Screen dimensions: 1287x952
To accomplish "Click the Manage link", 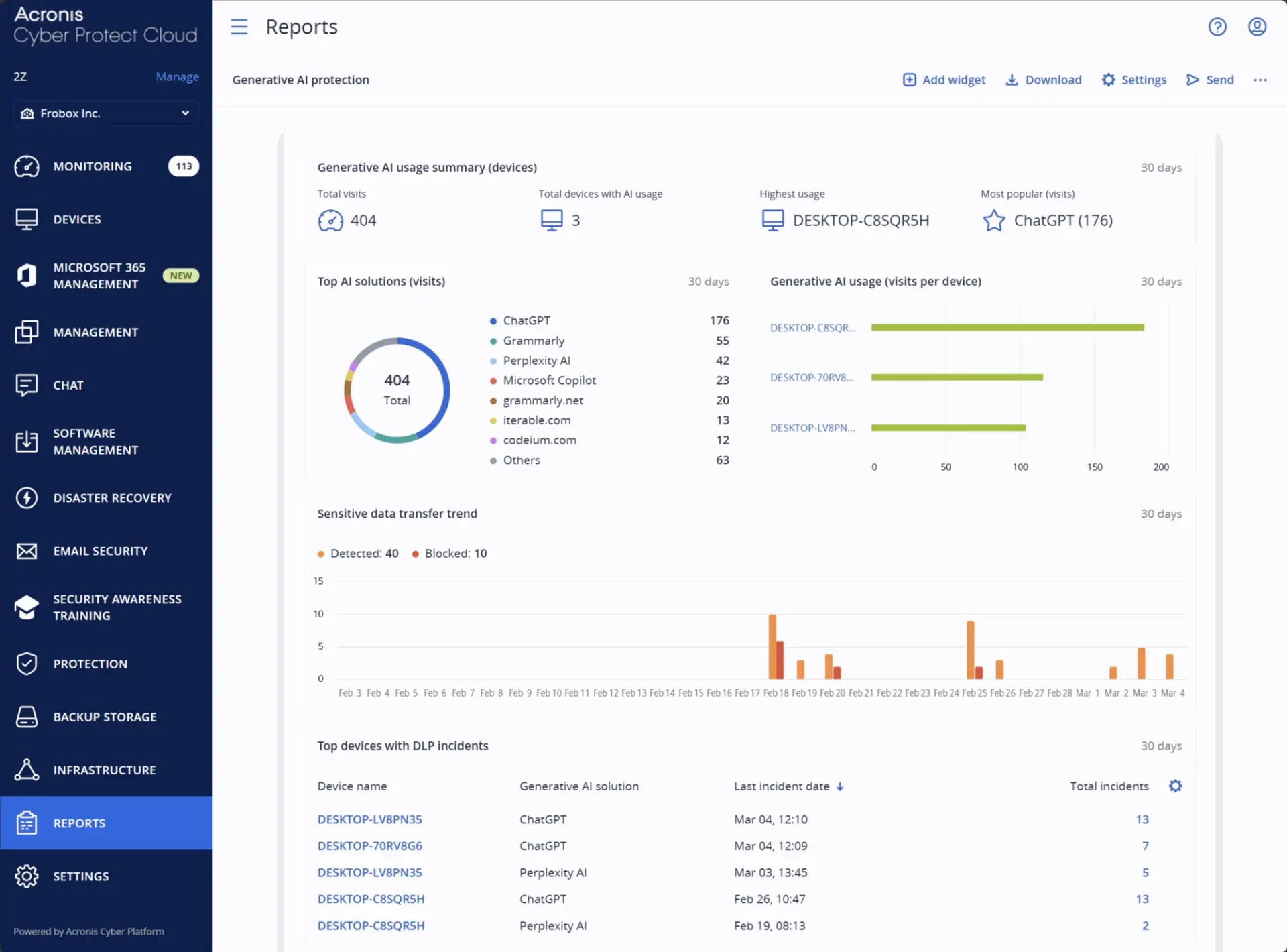I will pyautogui.click(x=177, y=76).
